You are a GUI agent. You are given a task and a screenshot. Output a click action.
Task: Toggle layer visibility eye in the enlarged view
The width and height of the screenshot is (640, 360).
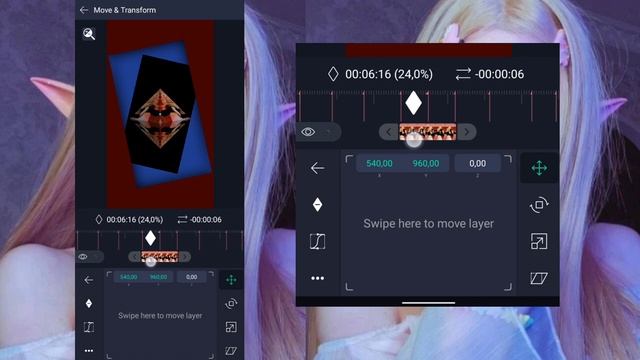[x=308, y=132]
